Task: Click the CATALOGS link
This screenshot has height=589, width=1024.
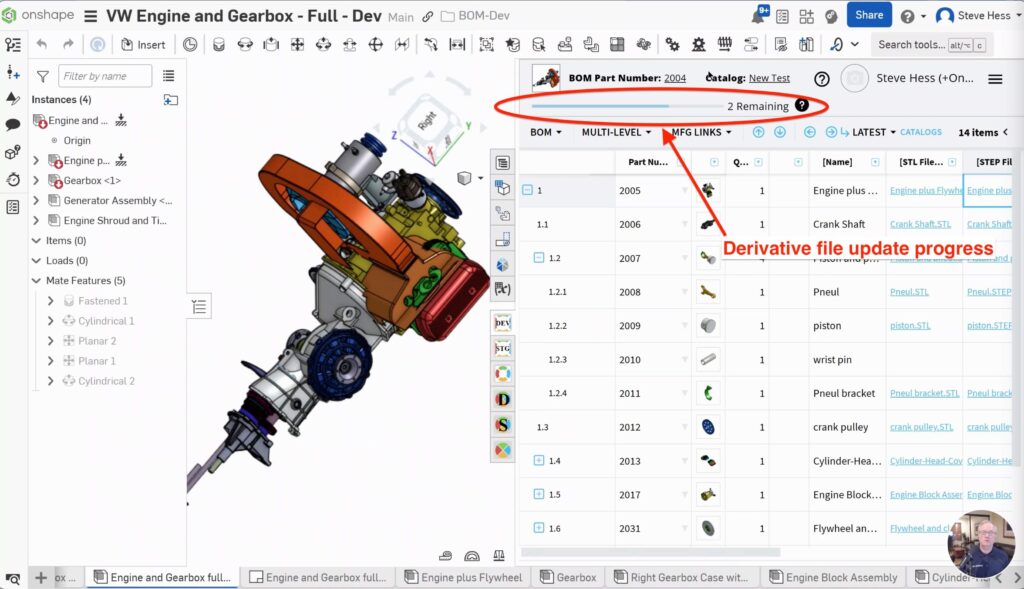Action: click(921, 132)
